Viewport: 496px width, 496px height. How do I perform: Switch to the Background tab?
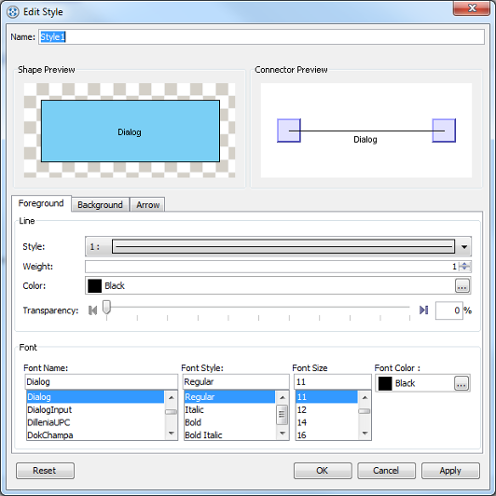pos(100,205)
